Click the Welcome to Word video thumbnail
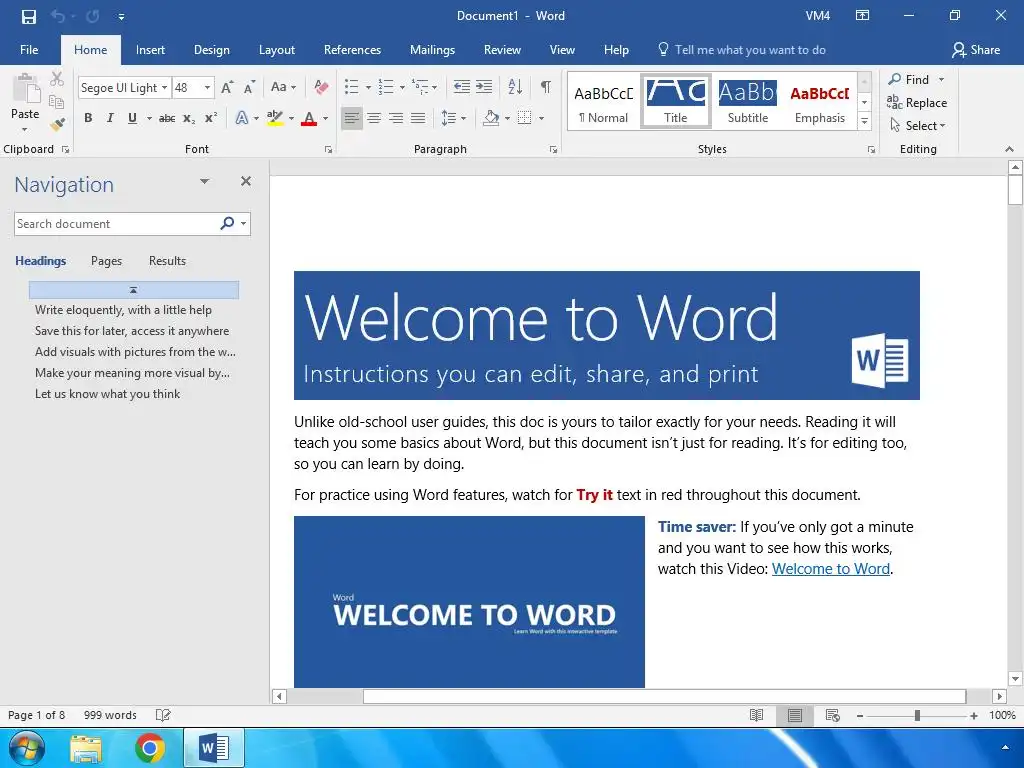The width and height of the screenshot is (1024, 768). click(x=469, y=601)
